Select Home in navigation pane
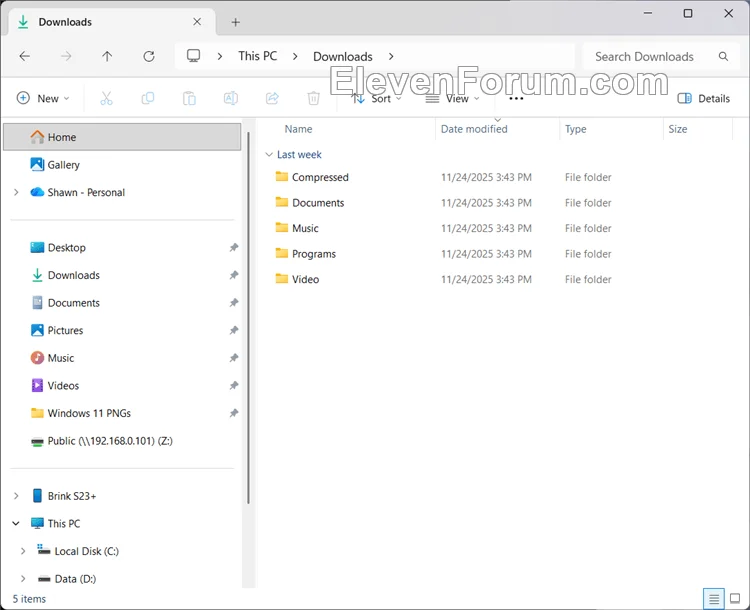The image size is (750, 610). coord(122,137)
